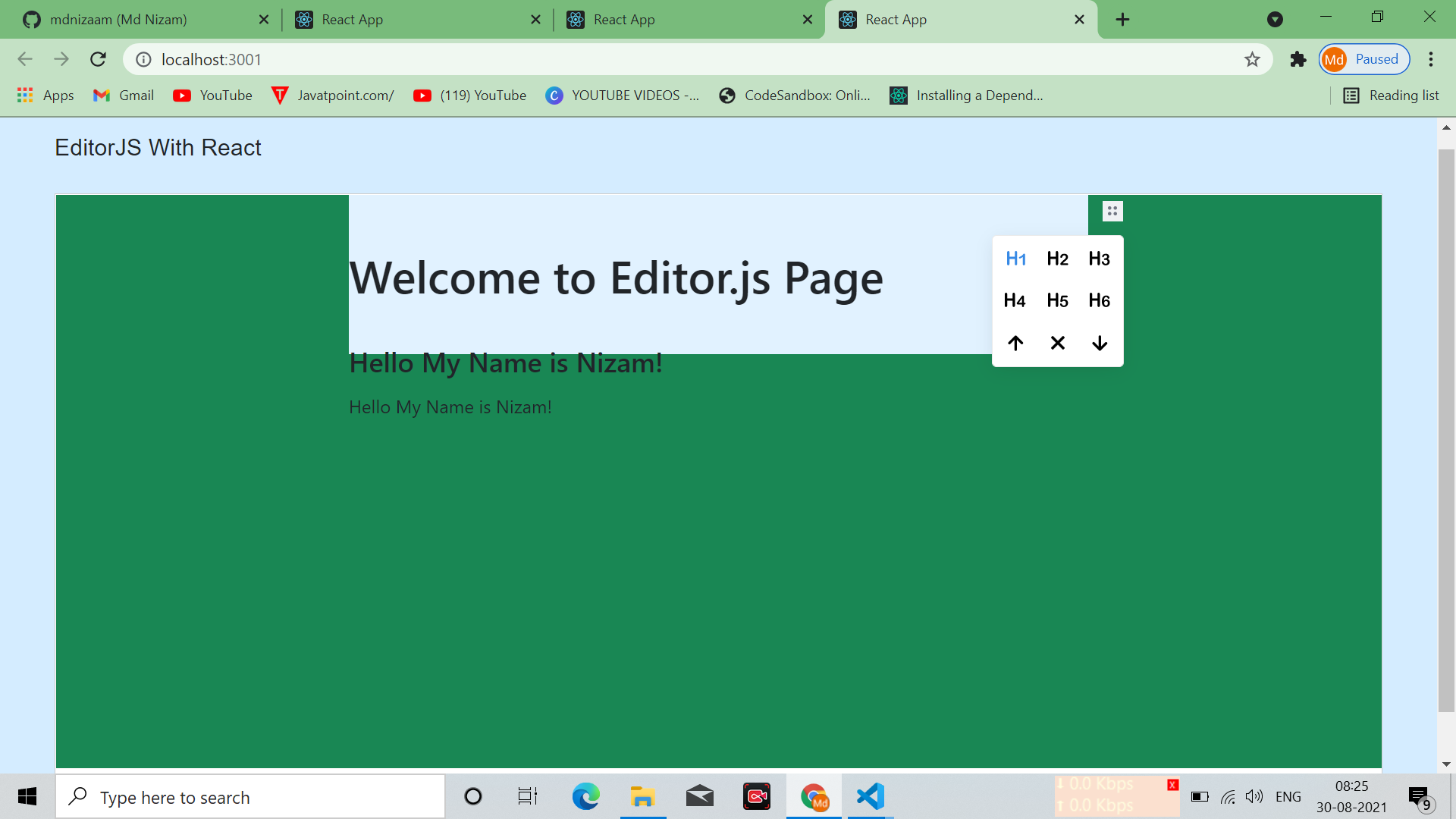This screenshot has height=819, width=1456.
Task: Open Microsoft Edge from taskbar
Action: point(585,796)
